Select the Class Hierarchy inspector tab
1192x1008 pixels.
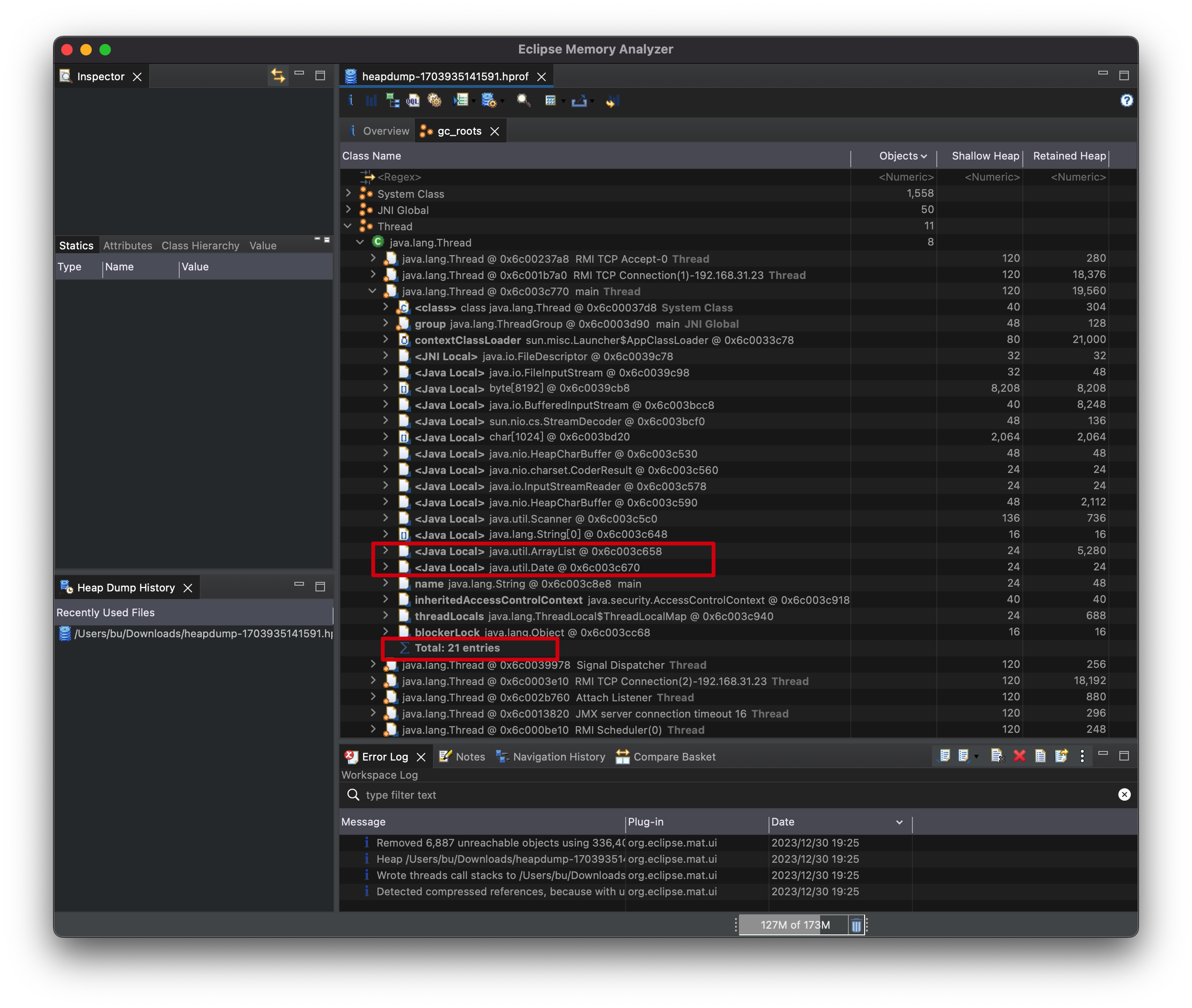click(200, 246)
